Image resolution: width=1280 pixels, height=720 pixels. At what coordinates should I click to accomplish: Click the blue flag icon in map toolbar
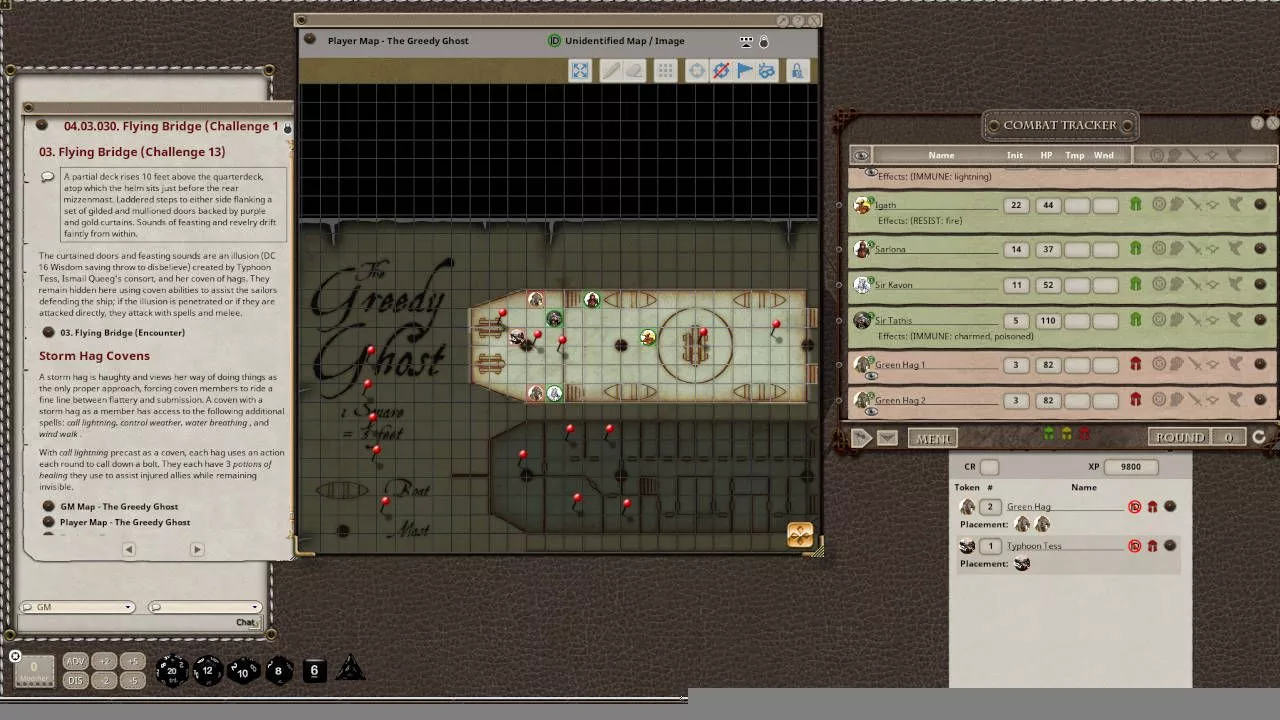coord(744,70)
